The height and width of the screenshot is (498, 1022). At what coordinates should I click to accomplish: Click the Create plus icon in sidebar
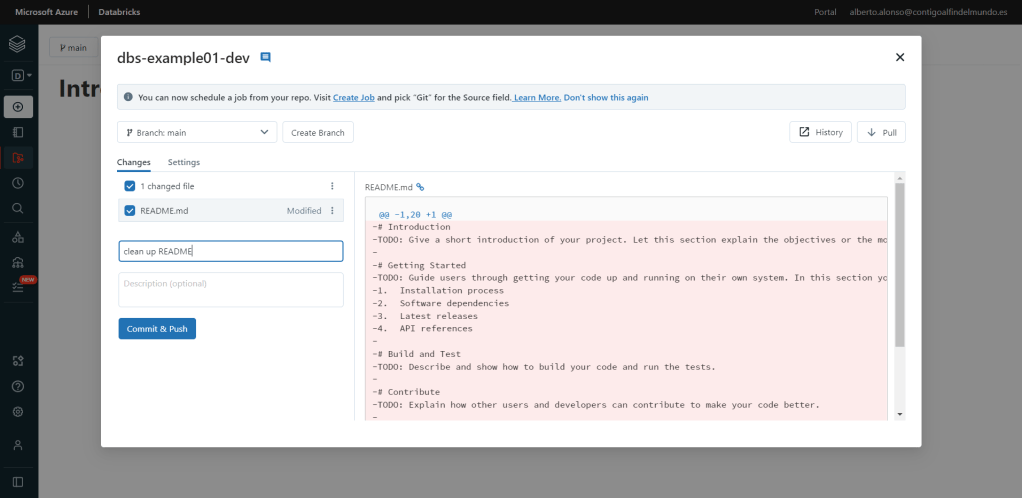(x=18, y=107)
